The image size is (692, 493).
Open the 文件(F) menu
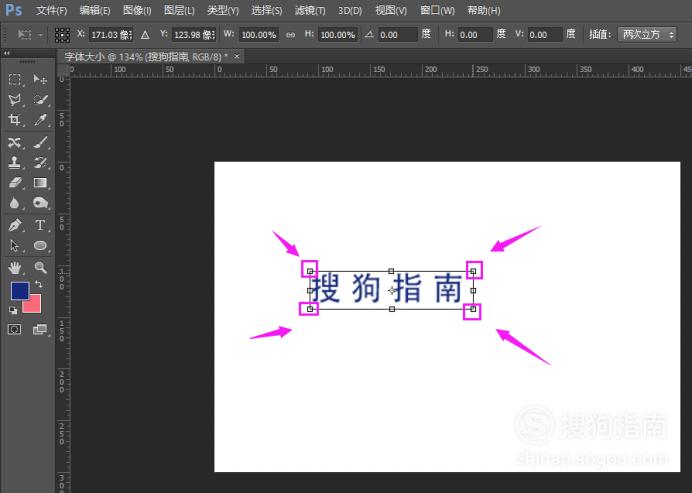(52, 10)
